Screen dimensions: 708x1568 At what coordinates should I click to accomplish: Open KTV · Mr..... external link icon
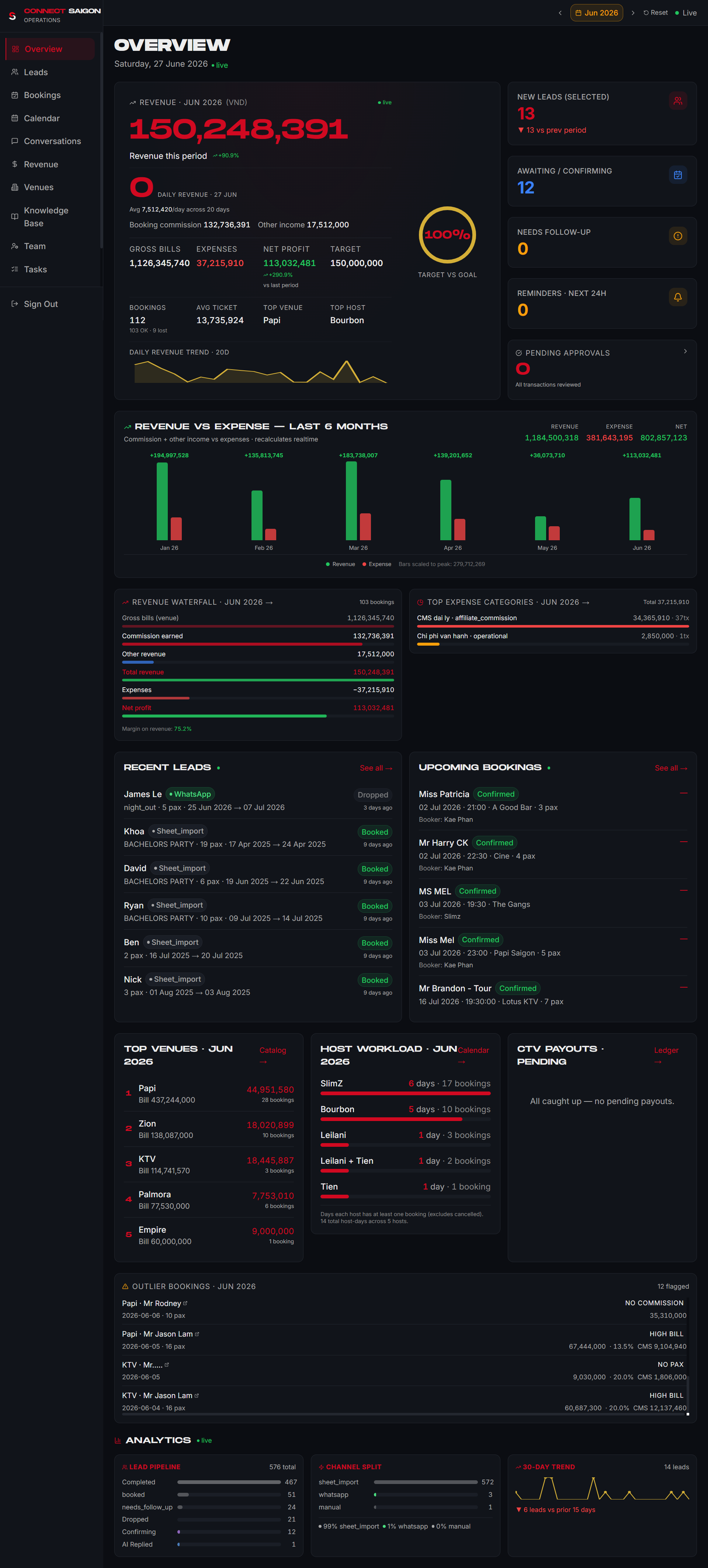167,1365
